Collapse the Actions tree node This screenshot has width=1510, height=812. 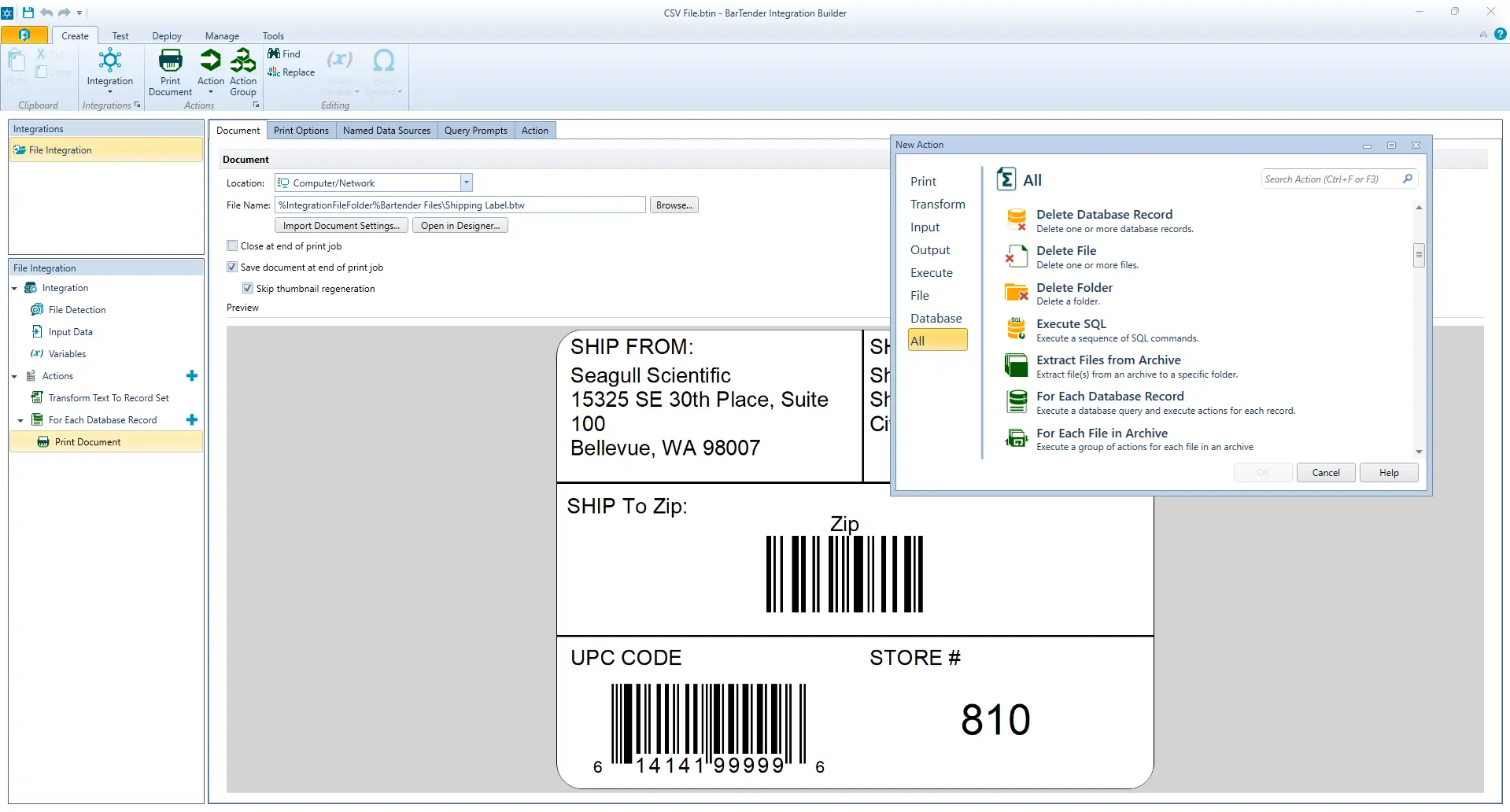coord(14,377)
